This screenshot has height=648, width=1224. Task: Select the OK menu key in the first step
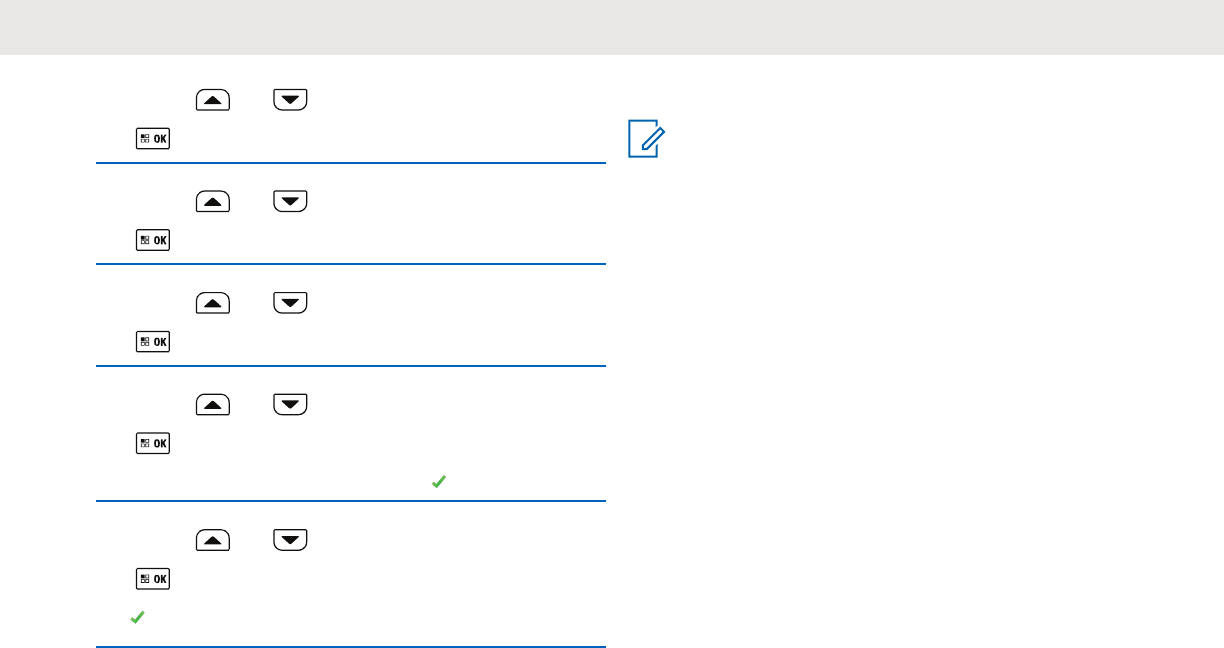152,139
